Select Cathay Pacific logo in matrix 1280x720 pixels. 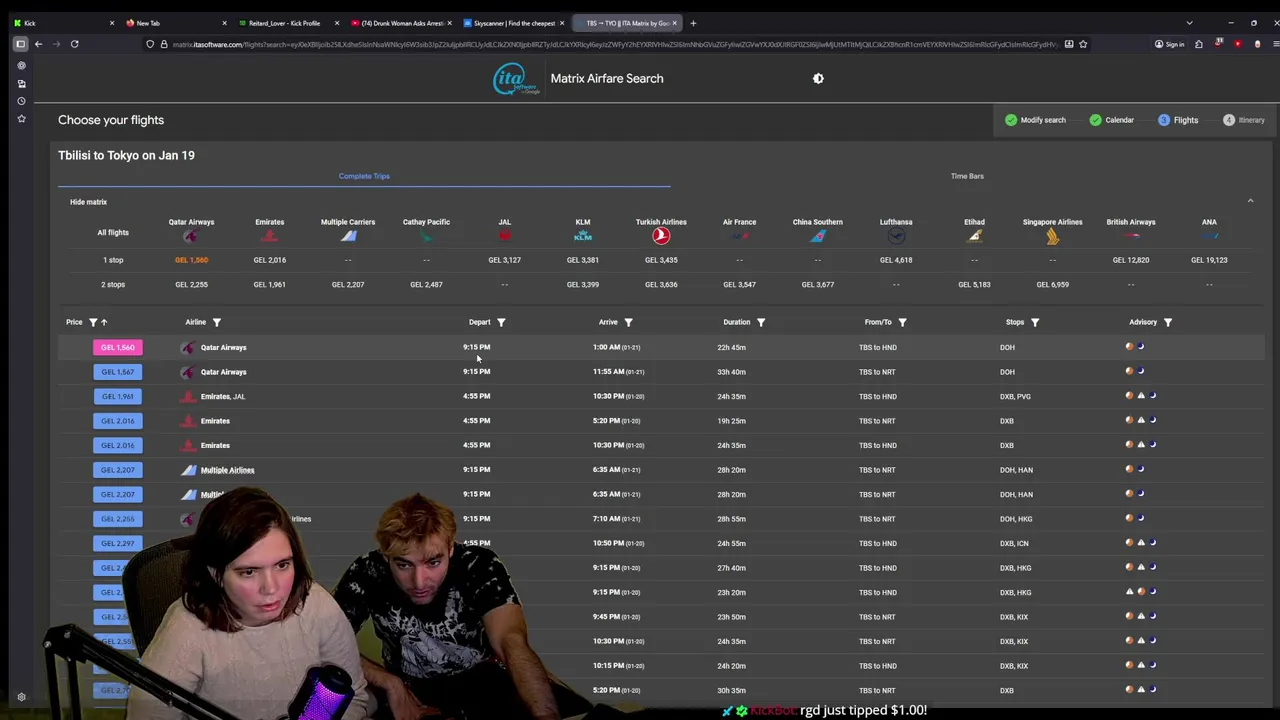click(426, 236)
